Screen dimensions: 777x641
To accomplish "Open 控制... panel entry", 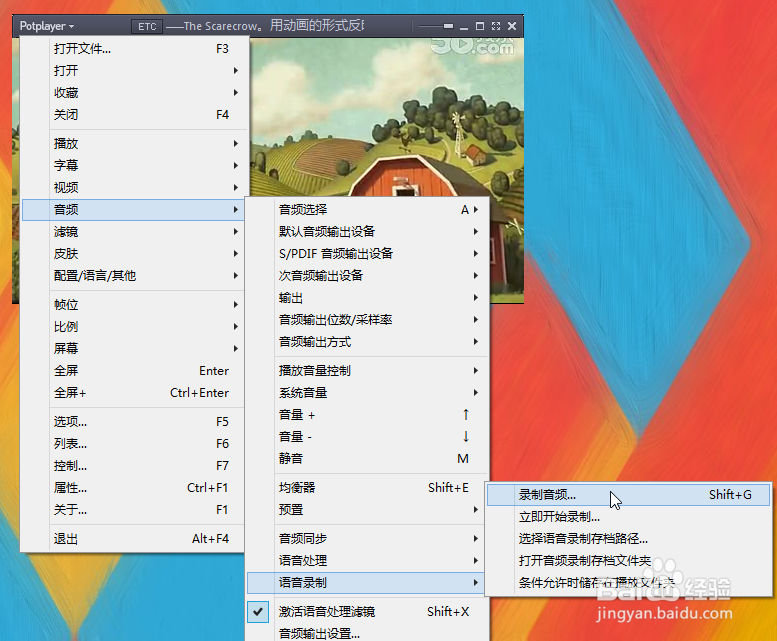I will pos(133,466).
